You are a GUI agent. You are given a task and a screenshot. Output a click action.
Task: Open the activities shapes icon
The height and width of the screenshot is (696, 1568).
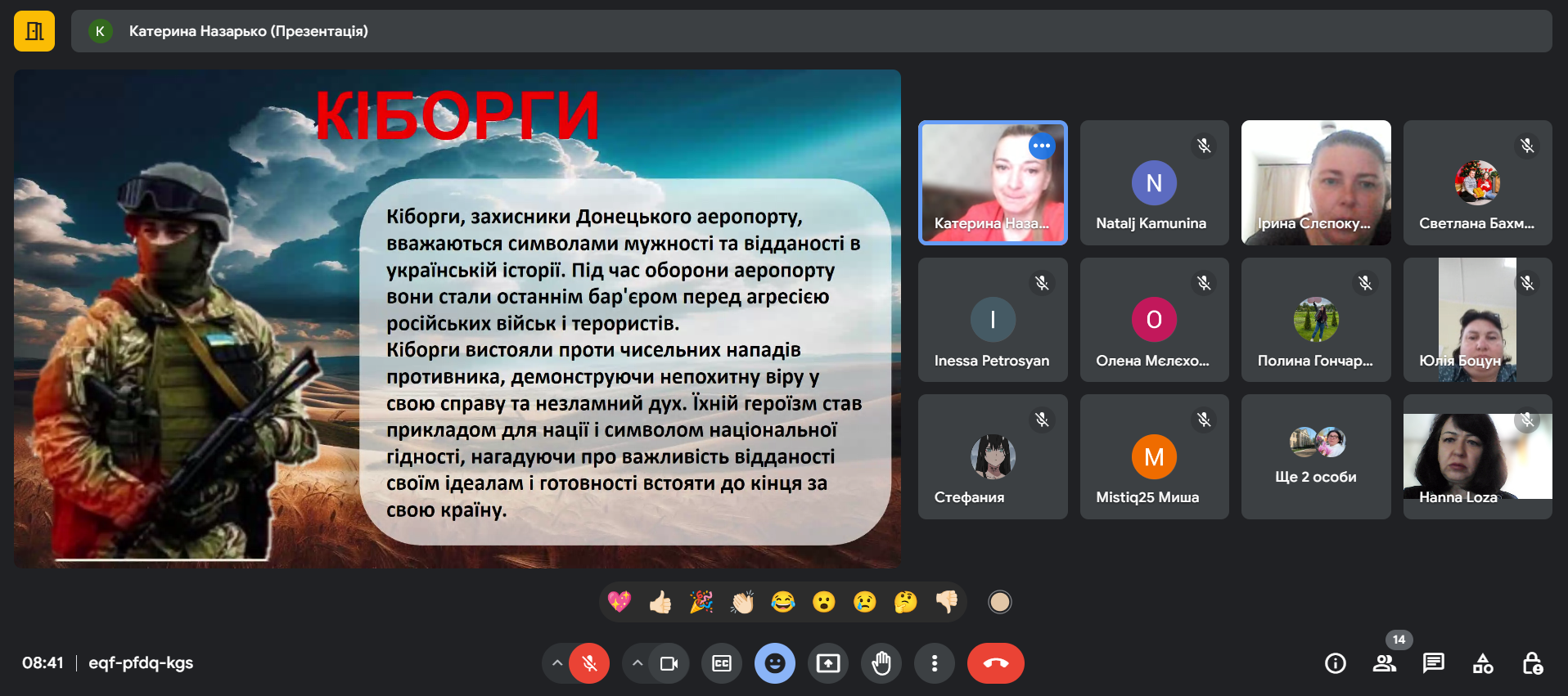click(x=1482, y=663)
